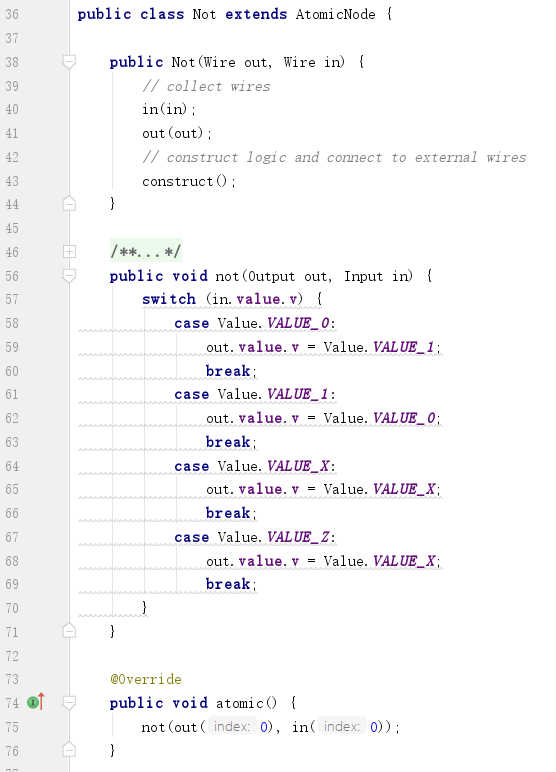Click the break statement on line 63
The width and height of the screenshot is (556, 772).
click(231, 442)
